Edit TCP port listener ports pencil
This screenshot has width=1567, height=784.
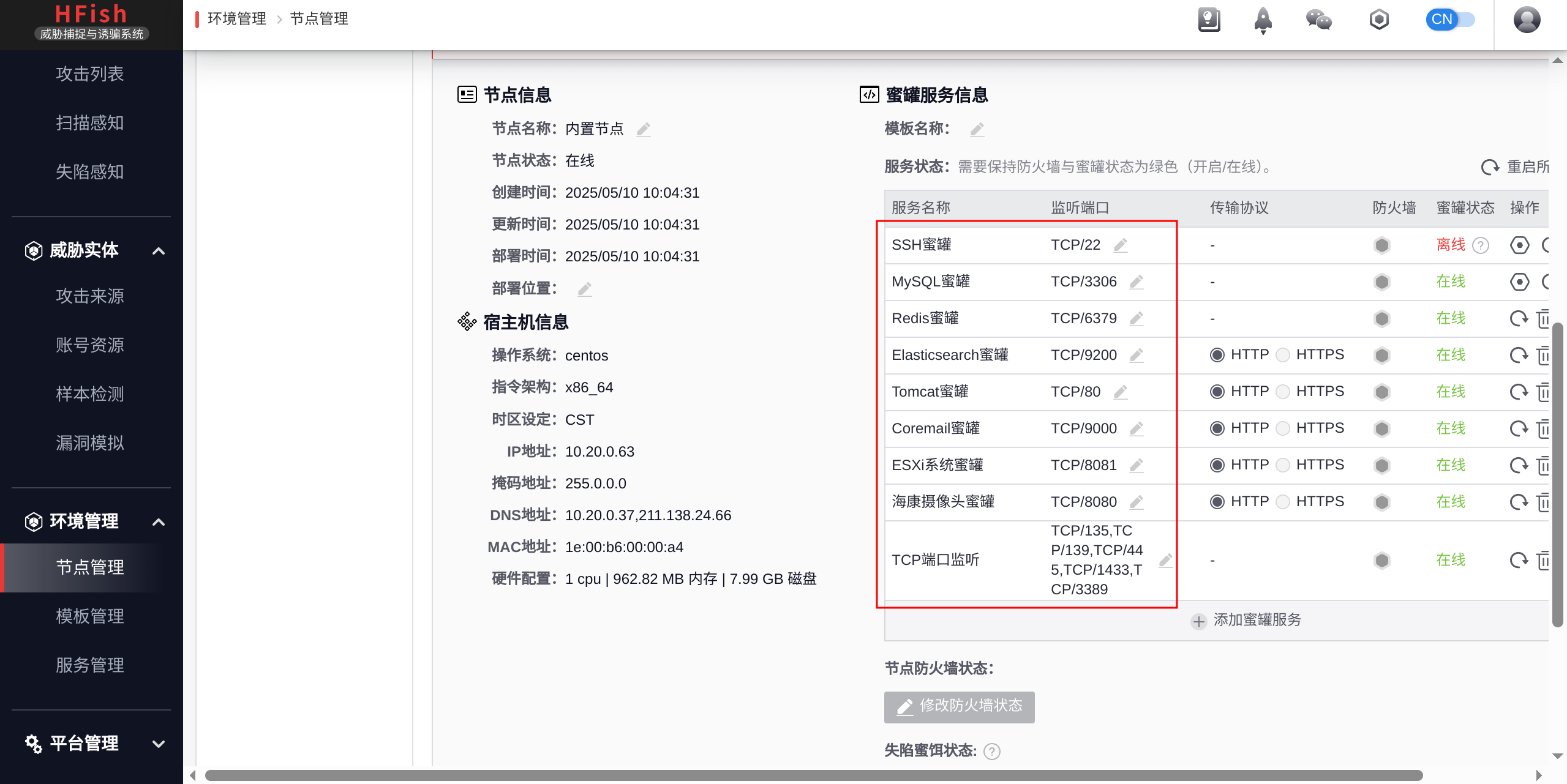tap(1165, 560)
